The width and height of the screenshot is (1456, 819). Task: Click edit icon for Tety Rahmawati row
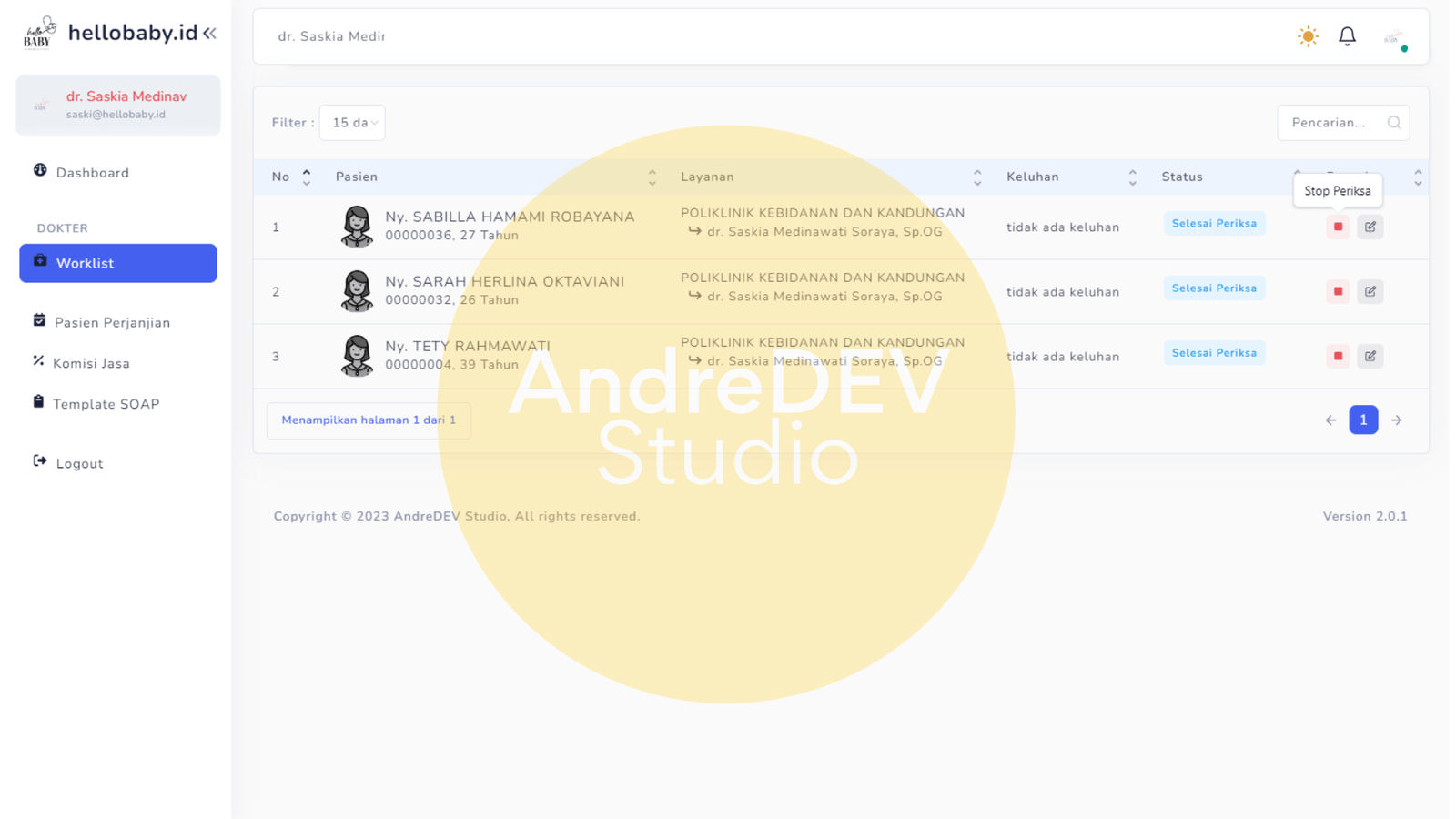click(x=1370, y=356)
